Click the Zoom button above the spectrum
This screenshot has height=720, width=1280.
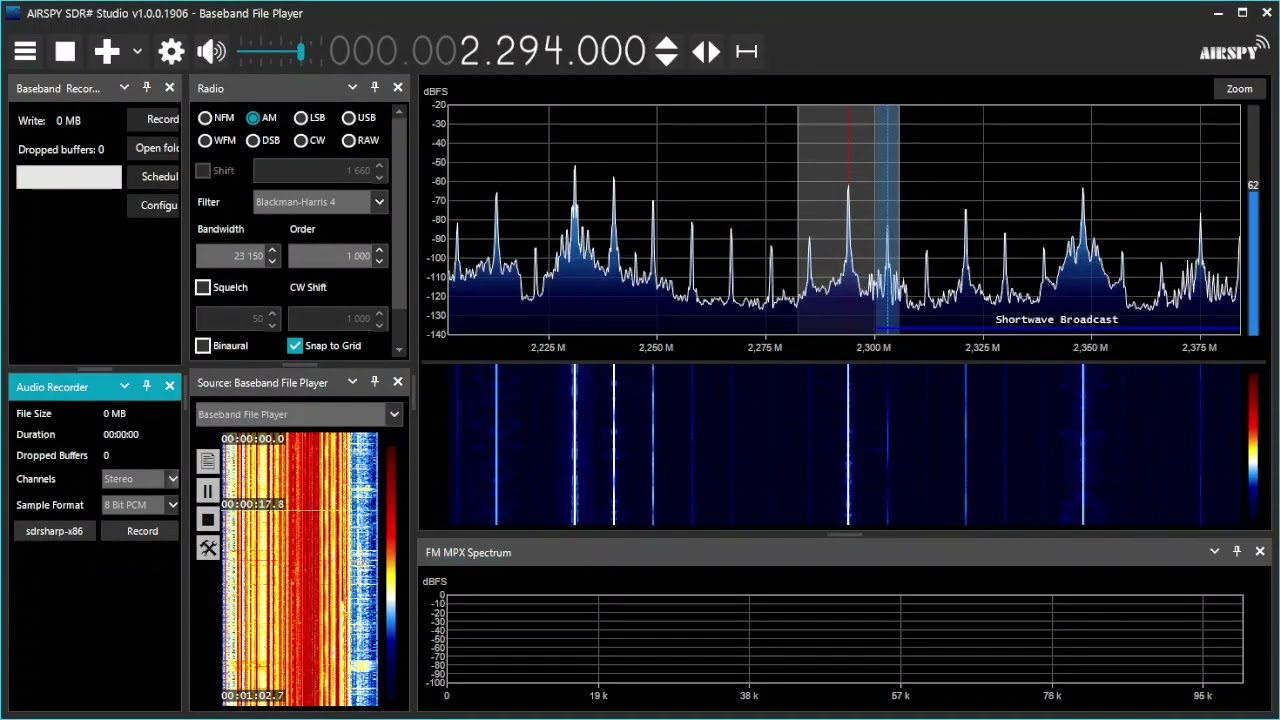click(x=1239, y=89)
